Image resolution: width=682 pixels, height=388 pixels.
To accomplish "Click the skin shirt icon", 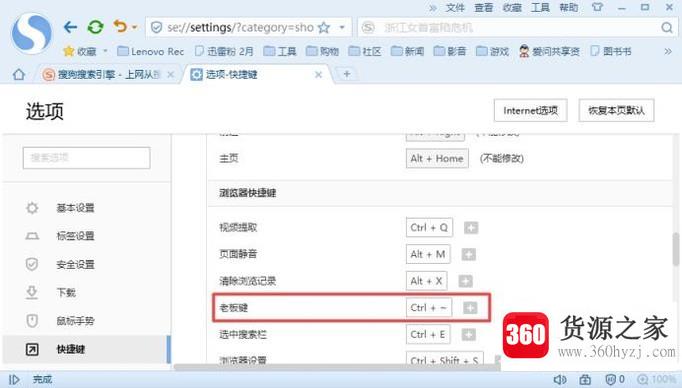I will tap(598, 7).
